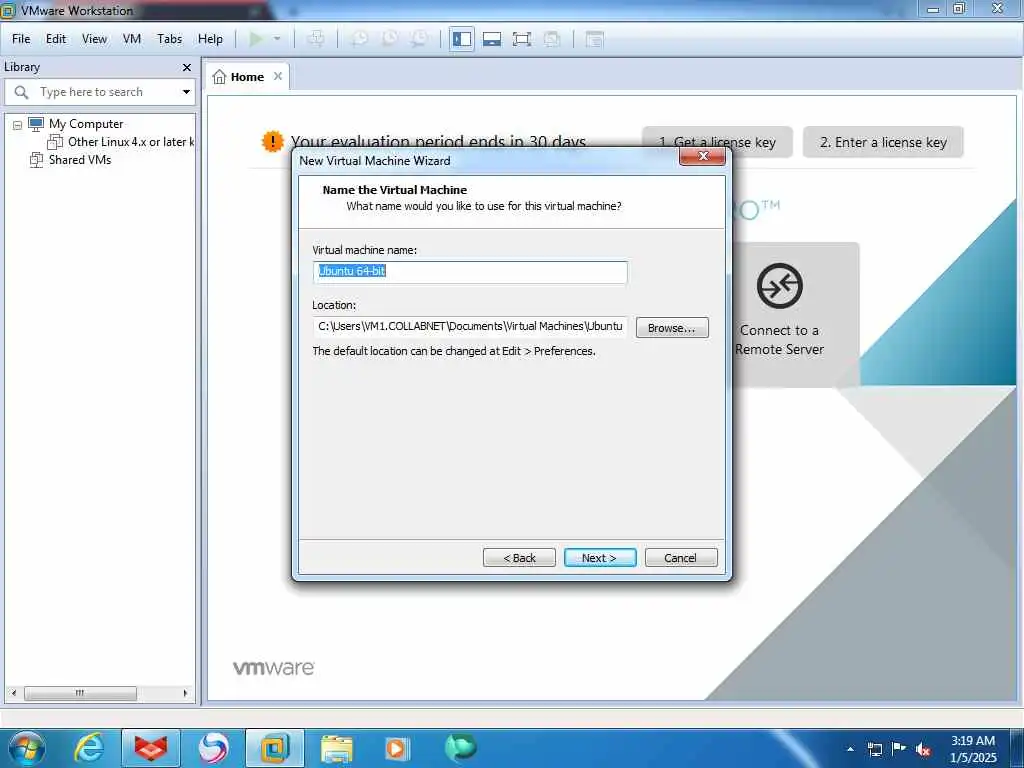The width and height of the screenshot is (1024, 768).
Task: Click Library scrollbar left arrow
Action: 14,693
